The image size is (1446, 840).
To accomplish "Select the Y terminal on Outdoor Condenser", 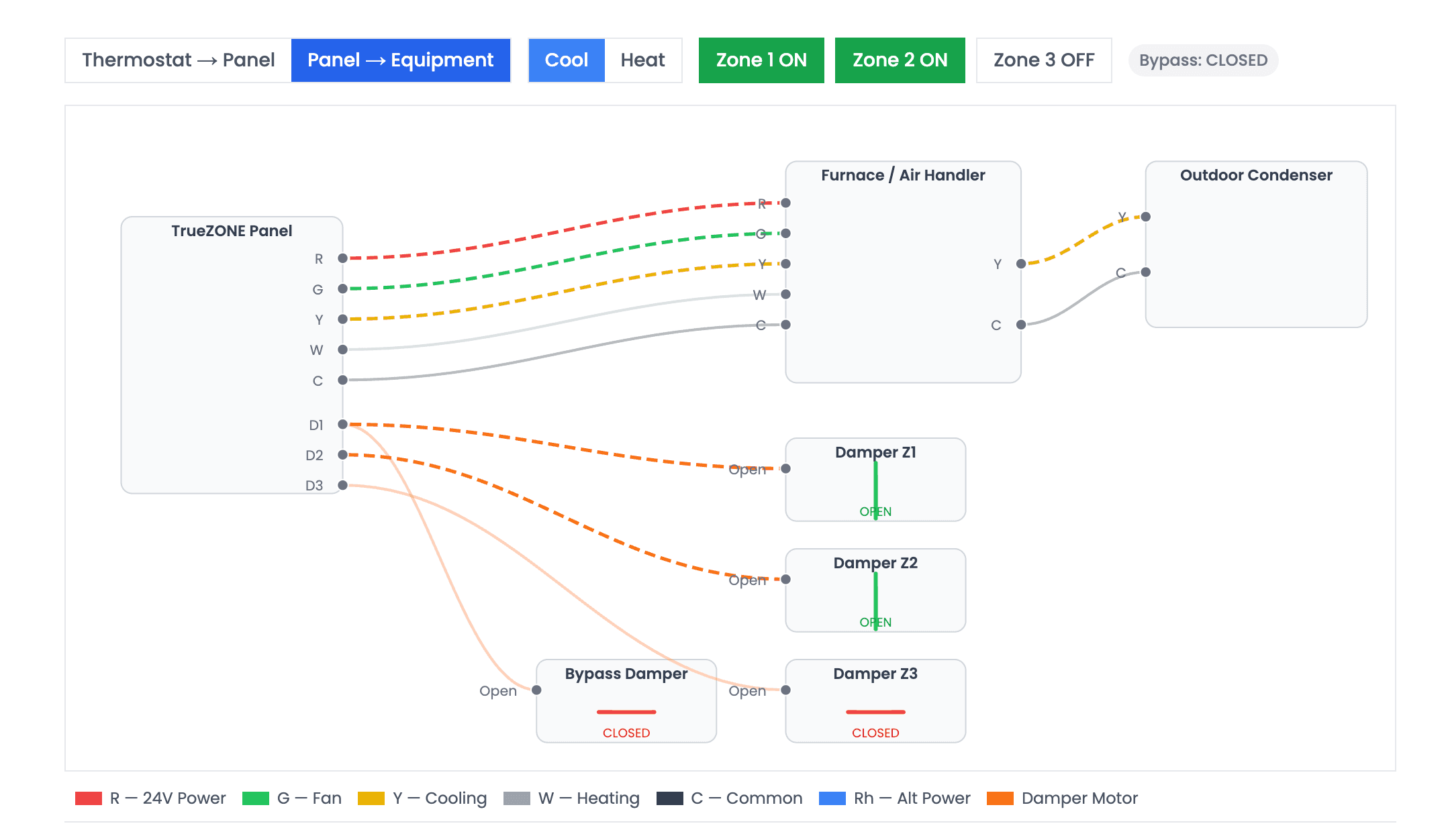I will point(1145,217).
